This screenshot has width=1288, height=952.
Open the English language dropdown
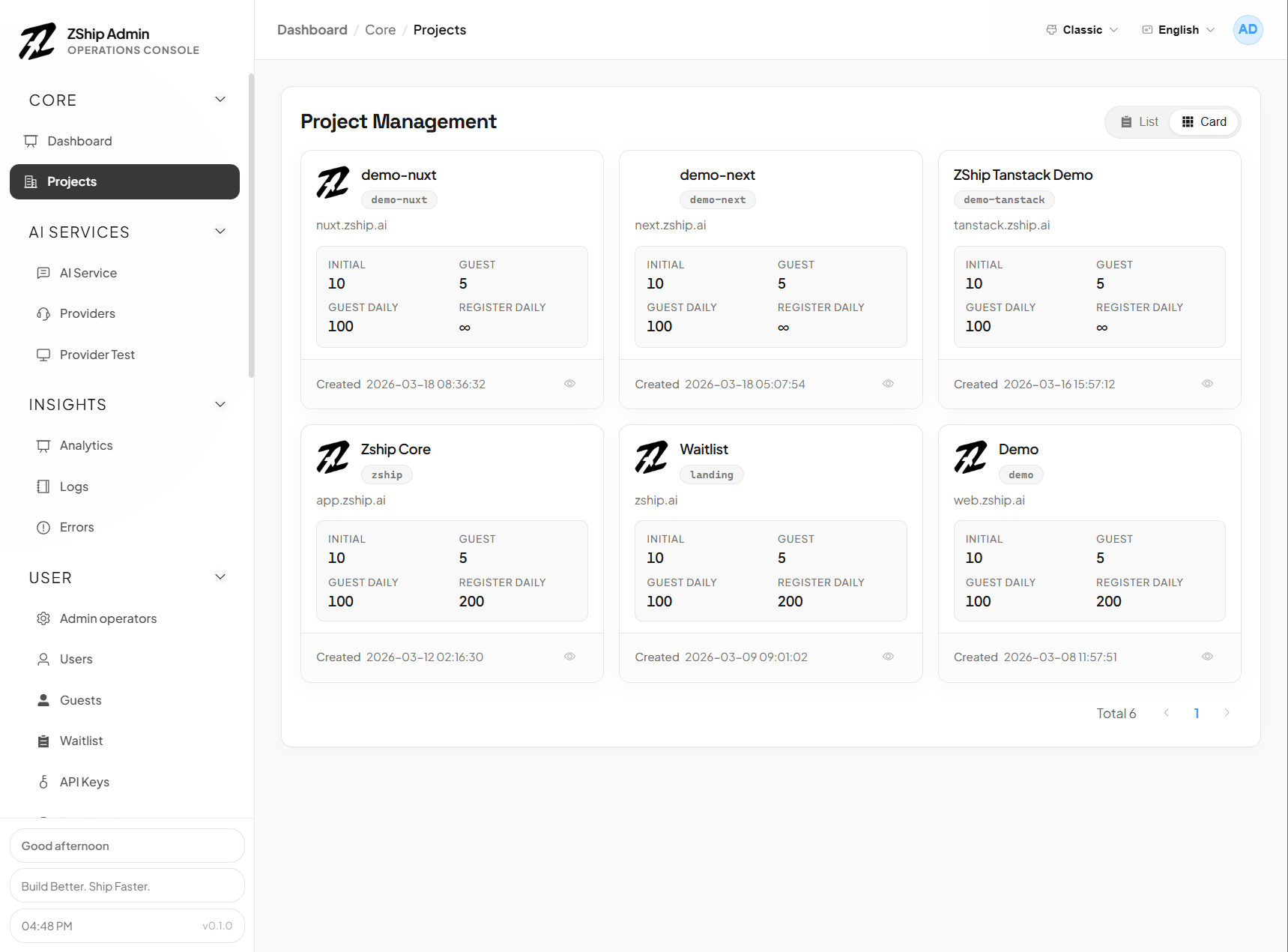click(1178, 30)
